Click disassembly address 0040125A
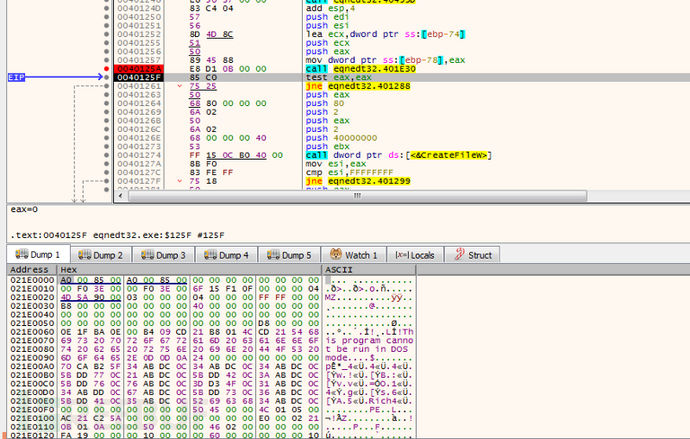This screenshot has width=690, height=439. pos(139,69)
